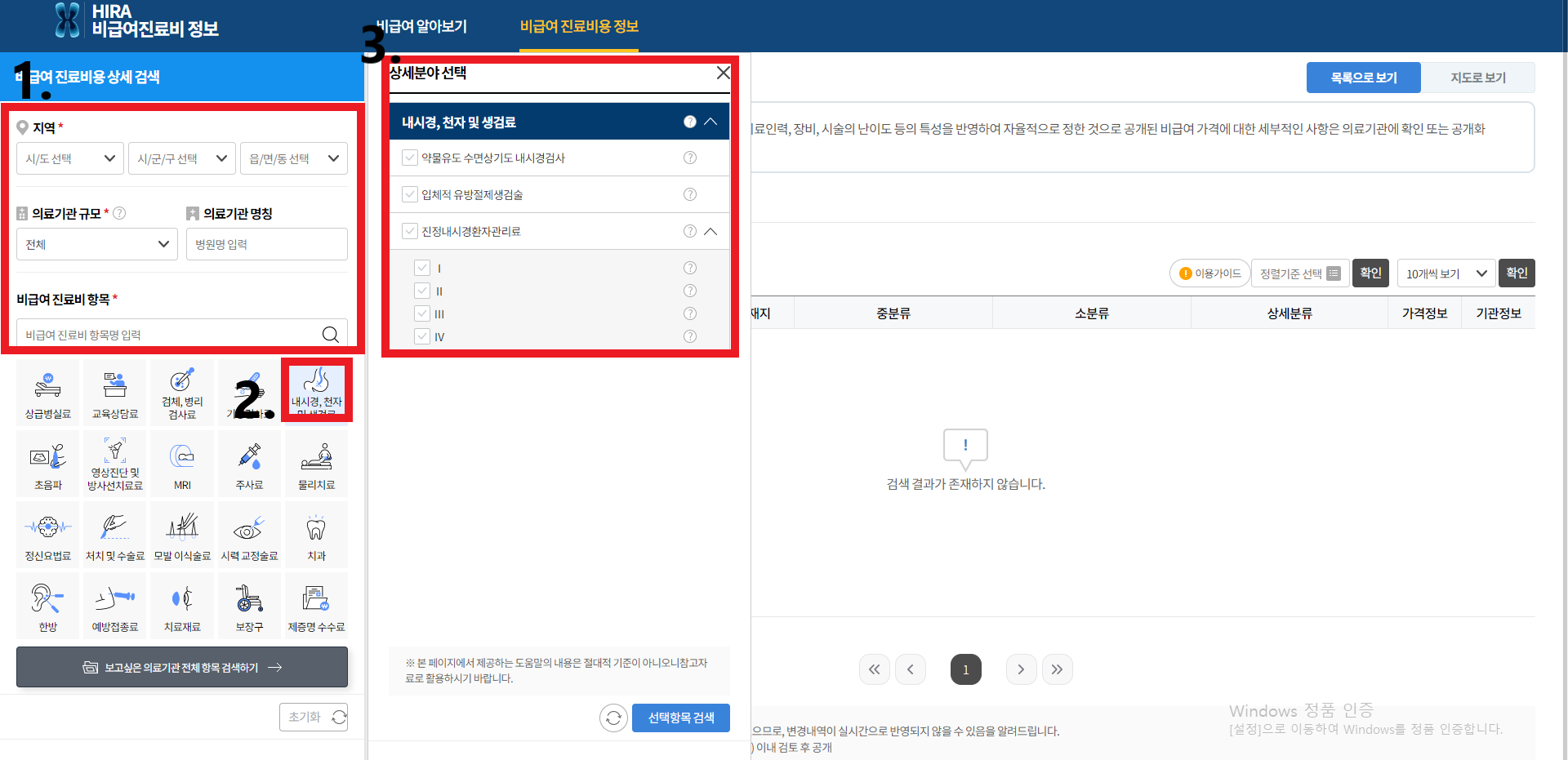Toggle the 진정내시경환자관리료 checkbox
1568x760 pixels.
click(x=410, y=231)
